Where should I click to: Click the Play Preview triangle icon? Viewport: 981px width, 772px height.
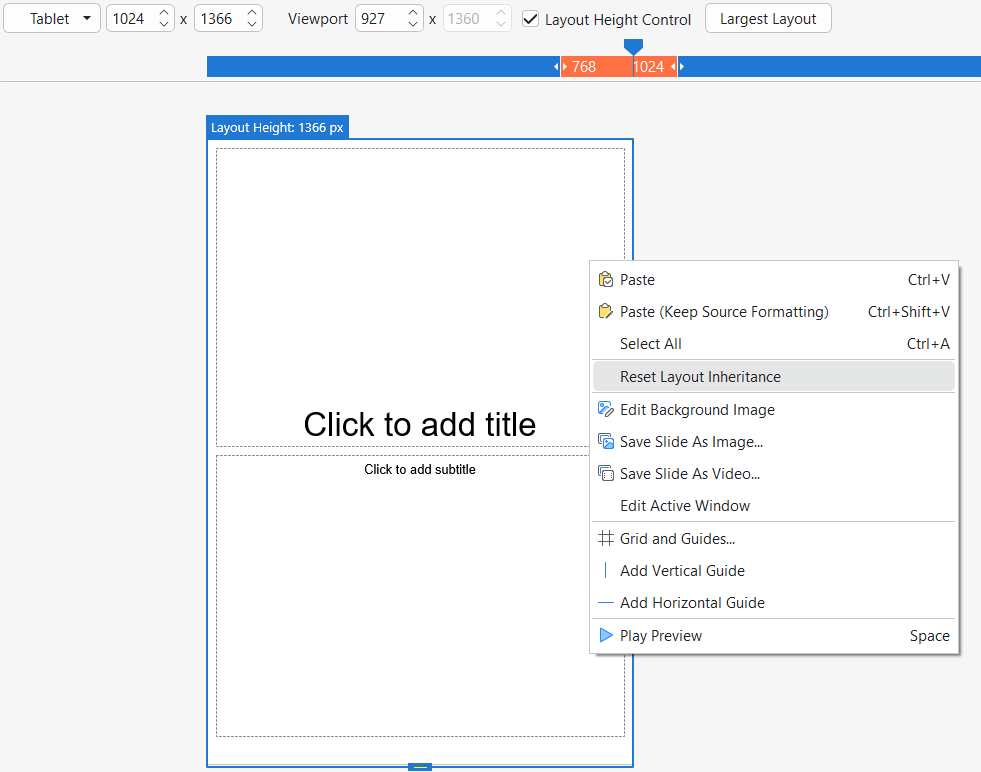point(605,636)
